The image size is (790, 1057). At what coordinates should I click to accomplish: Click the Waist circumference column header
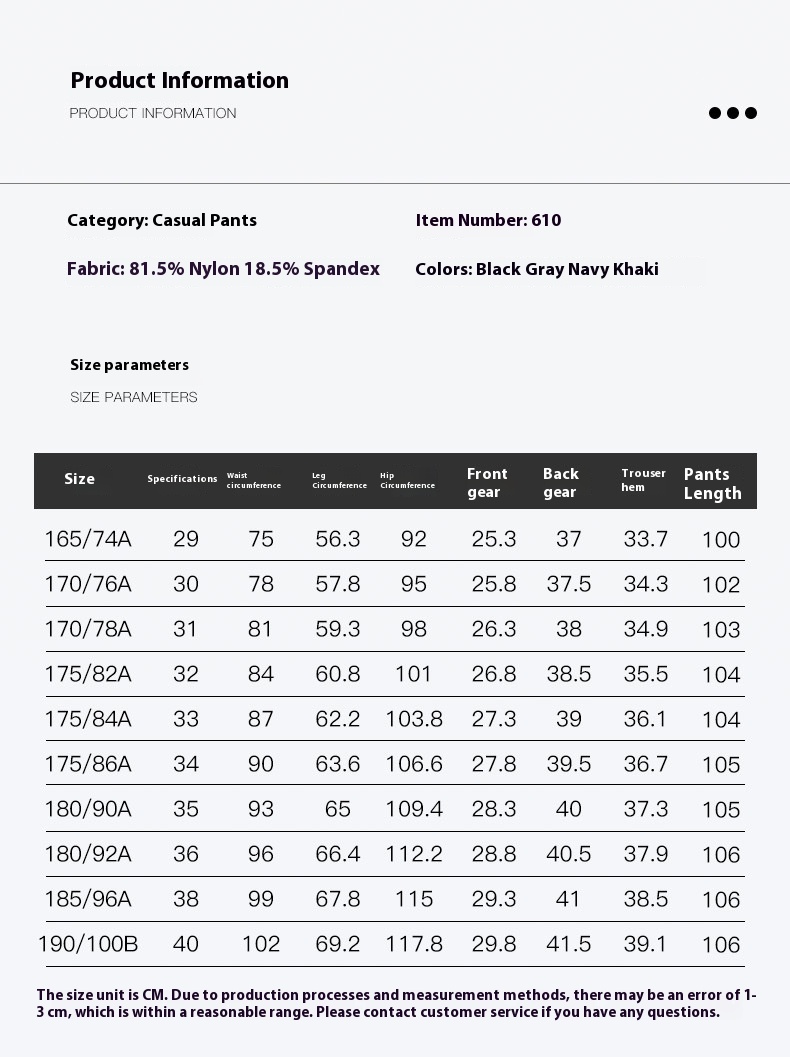click(254, 481)
